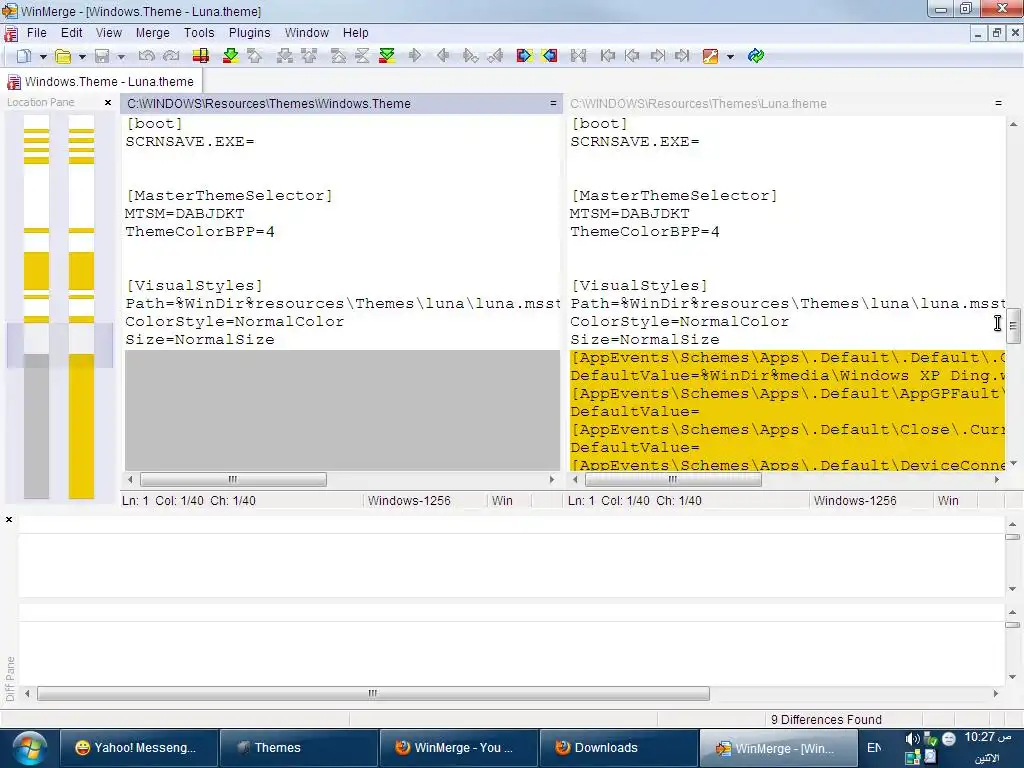Click the Luna.theme path header bar

786,103
